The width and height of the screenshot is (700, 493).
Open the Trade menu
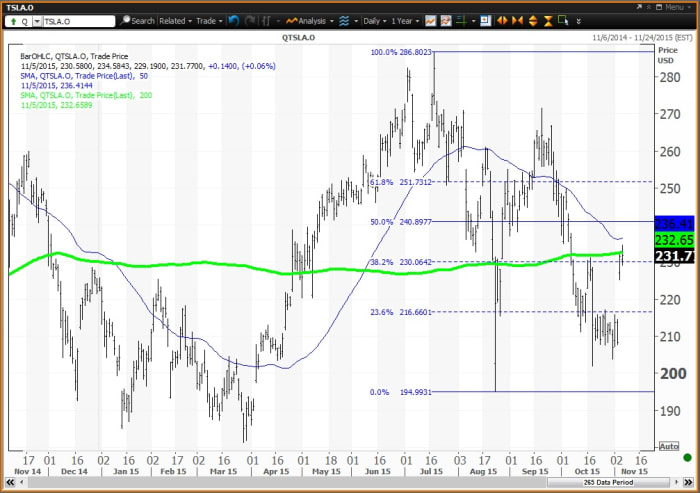coord(209,20)
